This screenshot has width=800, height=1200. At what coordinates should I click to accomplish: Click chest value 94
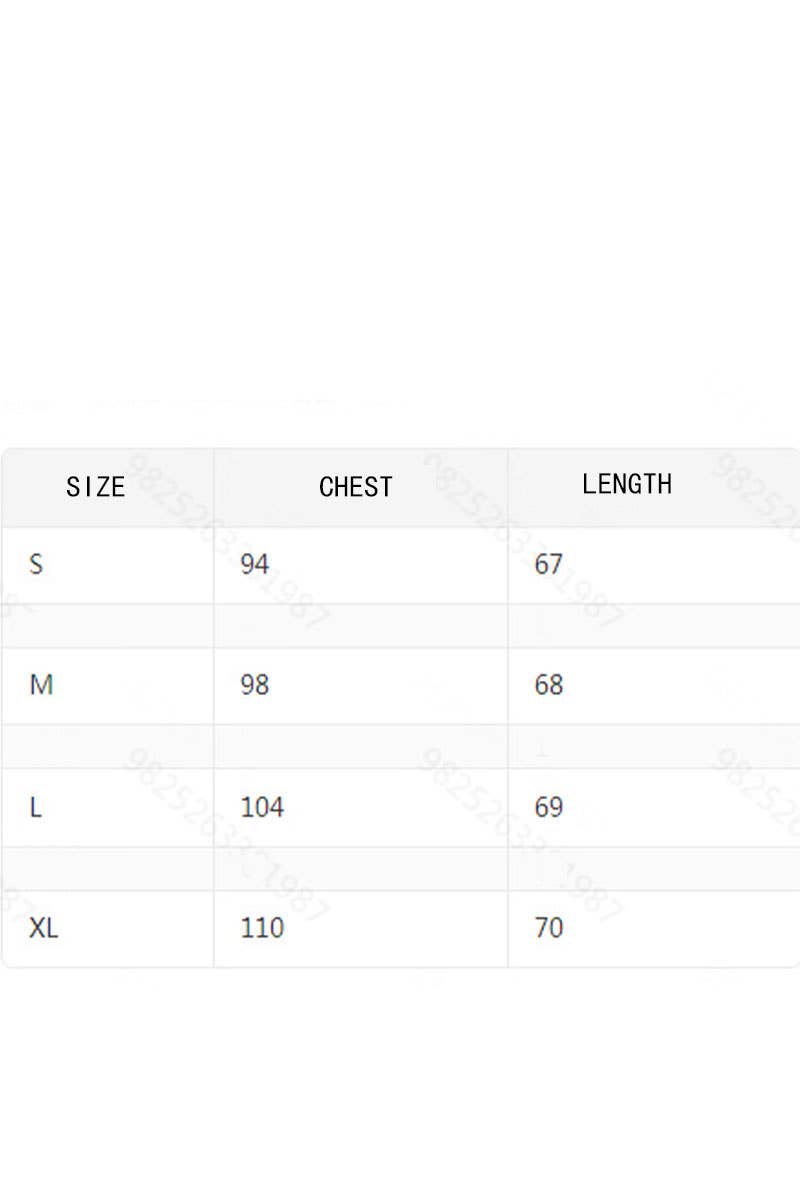(x=255, y=564)
